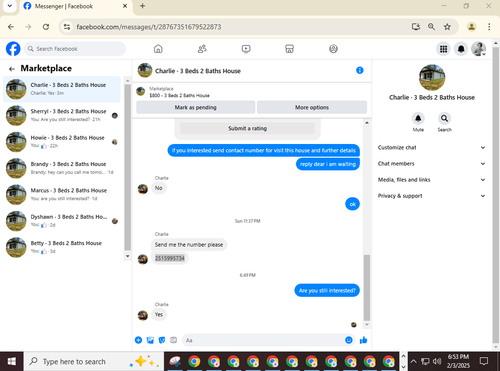Open the Brandy conversation
The width and height of the screenshot is (500, 371).
coord(62,168)
